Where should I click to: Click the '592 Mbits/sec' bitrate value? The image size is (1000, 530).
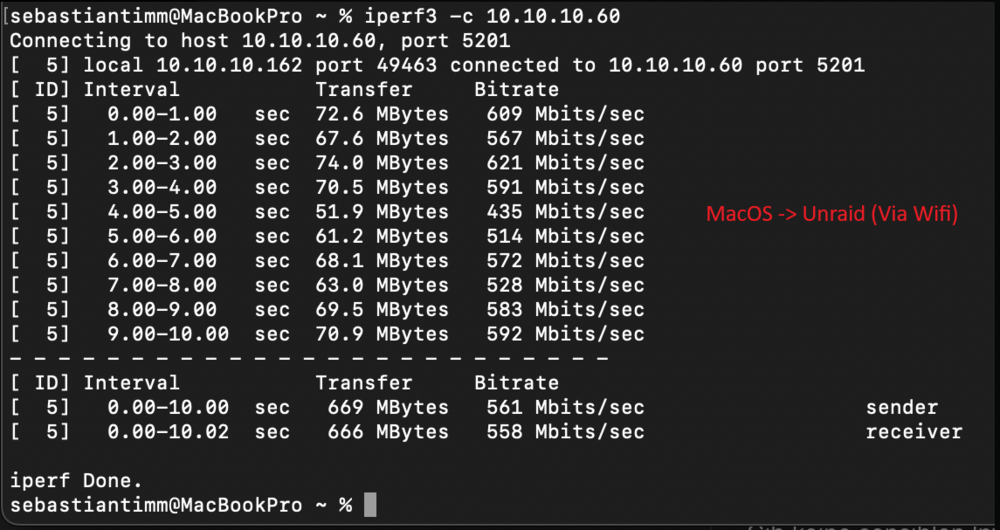tap(565, 334)
